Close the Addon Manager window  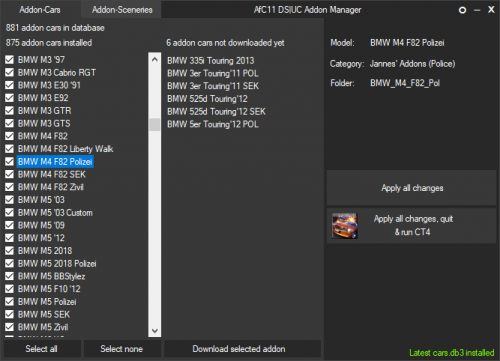click(x=491, y=10)
